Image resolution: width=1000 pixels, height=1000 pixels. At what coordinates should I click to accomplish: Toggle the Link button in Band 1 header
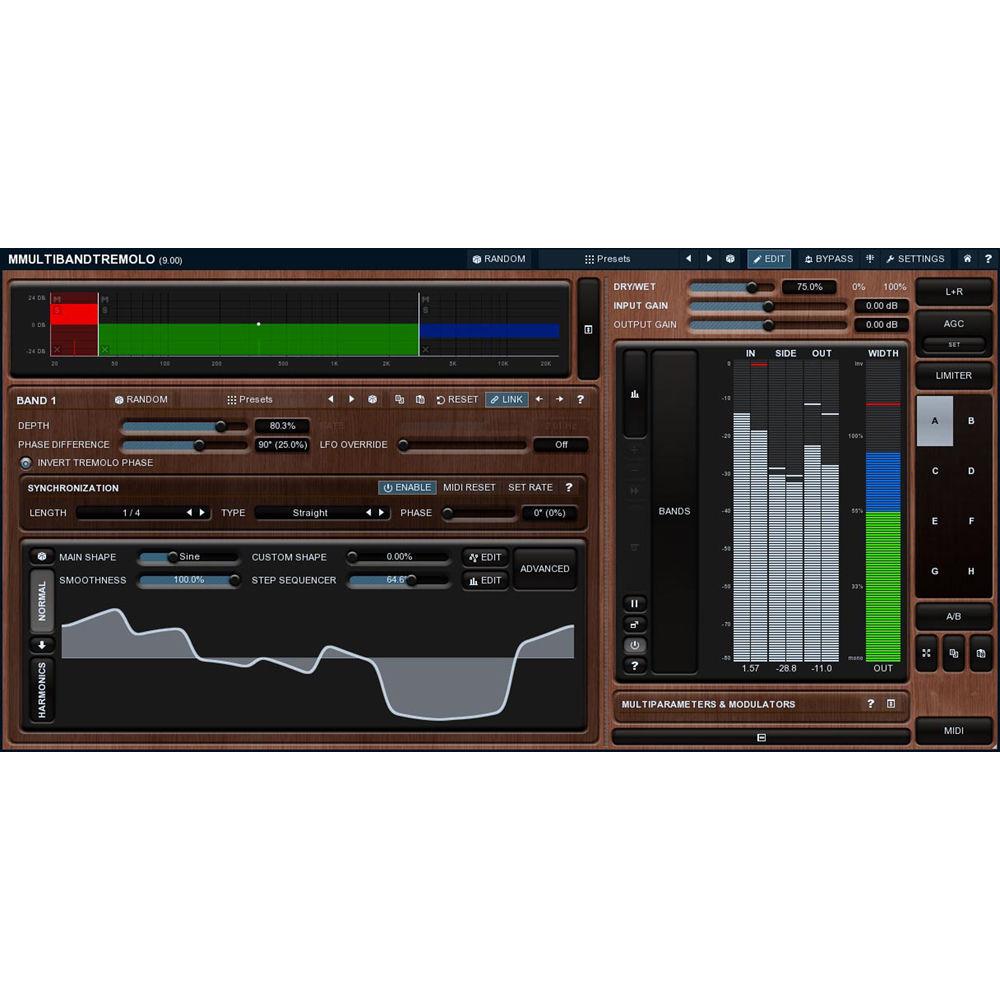pyautogui.click(x=506, y=399)
